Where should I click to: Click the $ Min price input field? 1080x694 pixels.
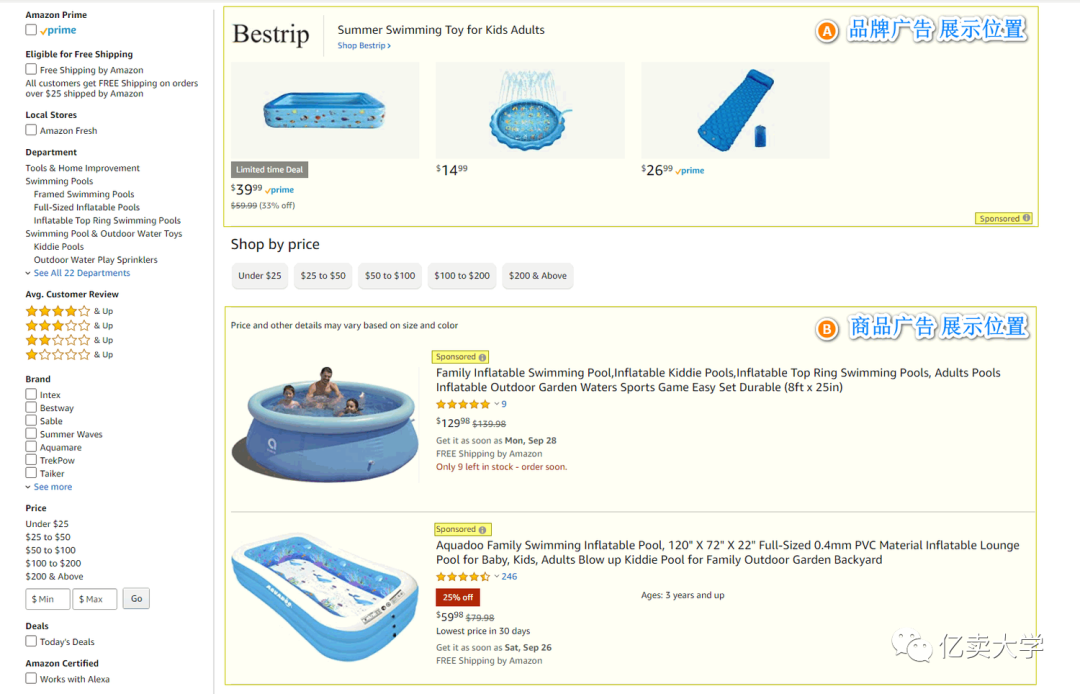click(48, 599)
